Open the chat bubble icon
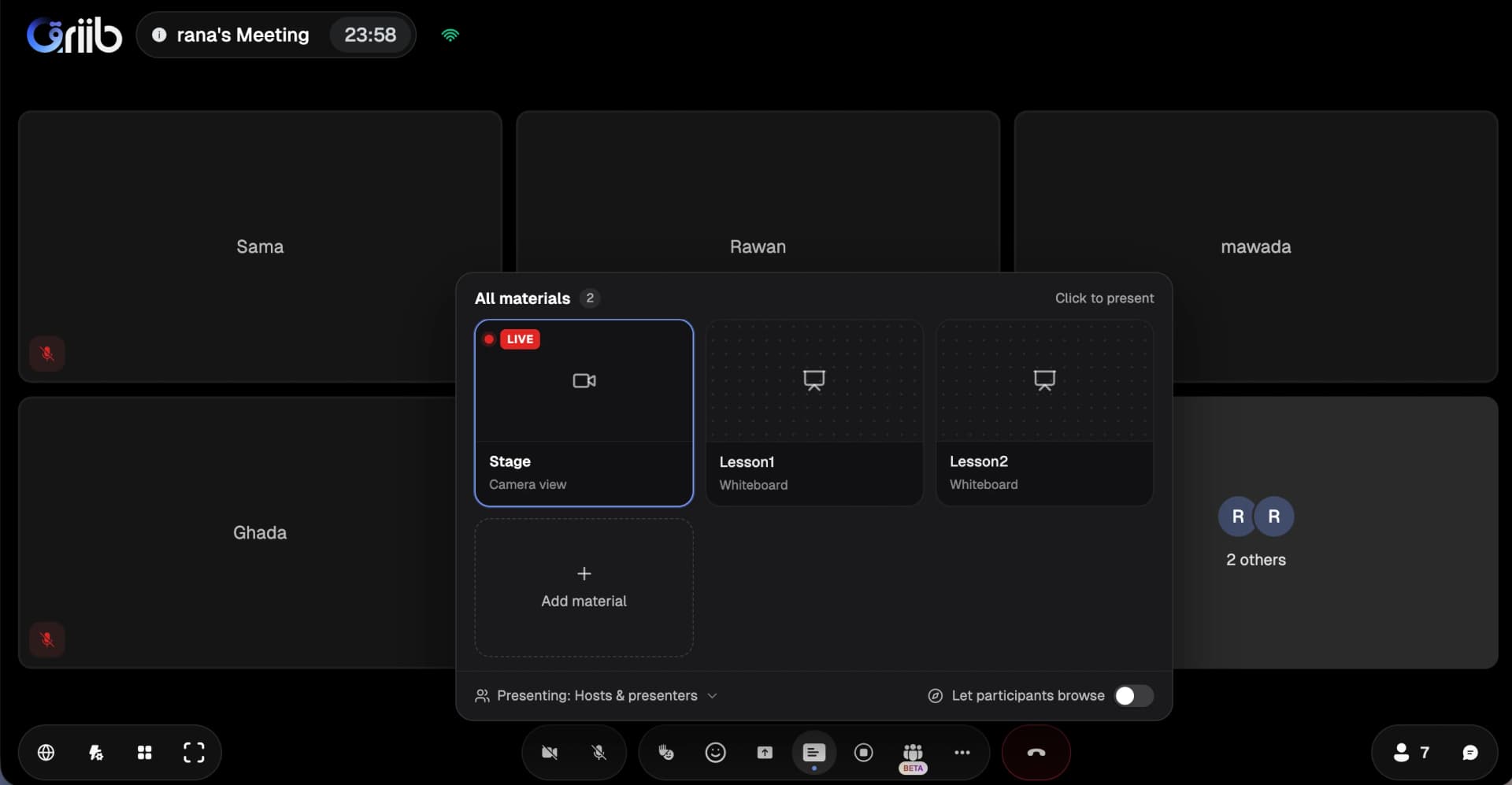Image resolution: width=1512 pixels, height=785 pixels. [x=1470, y=753]
